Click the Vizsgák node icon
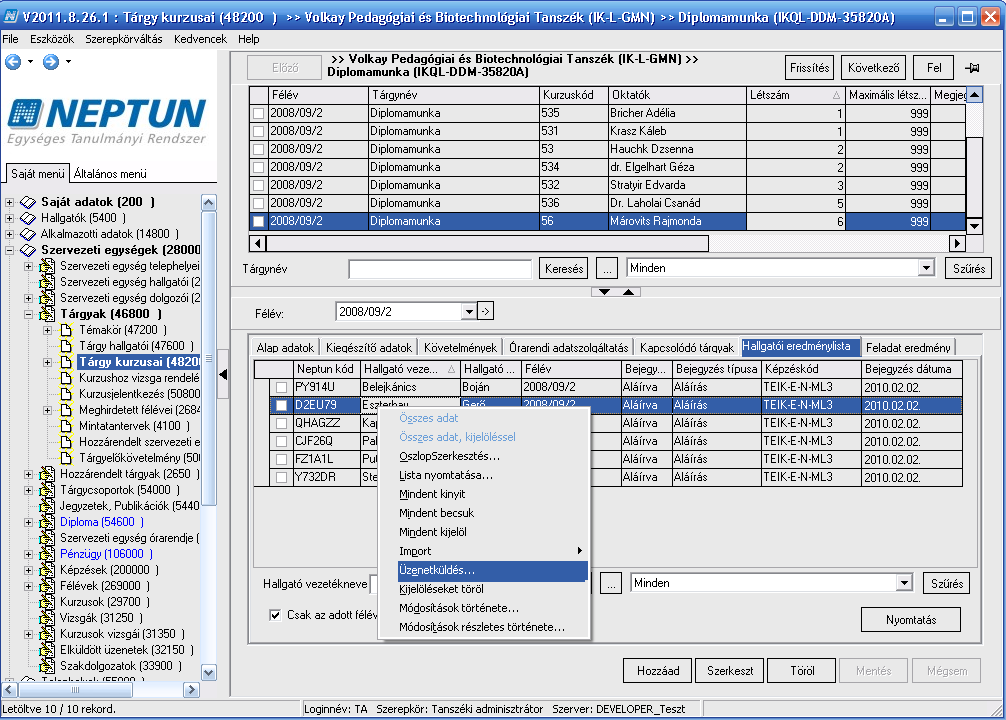The image size is (1006, 720). click(x=47, y=618)
